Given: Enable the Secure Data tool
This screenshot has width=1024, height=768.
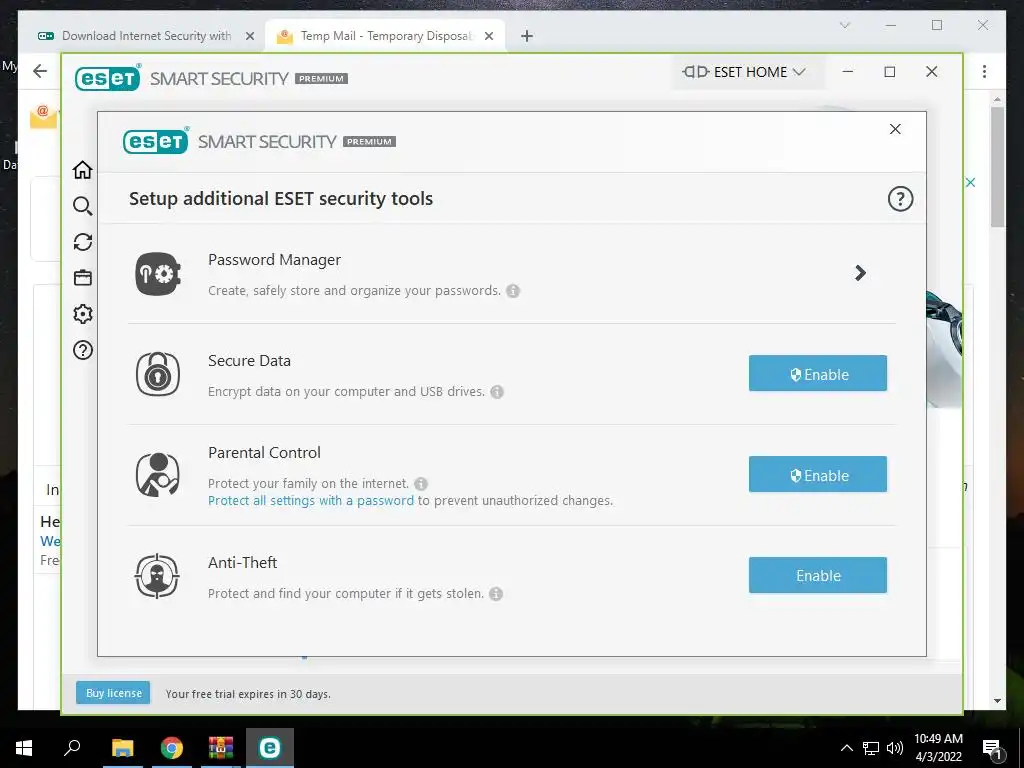Looking at the screenshot, I should click(x=818, y=374).
